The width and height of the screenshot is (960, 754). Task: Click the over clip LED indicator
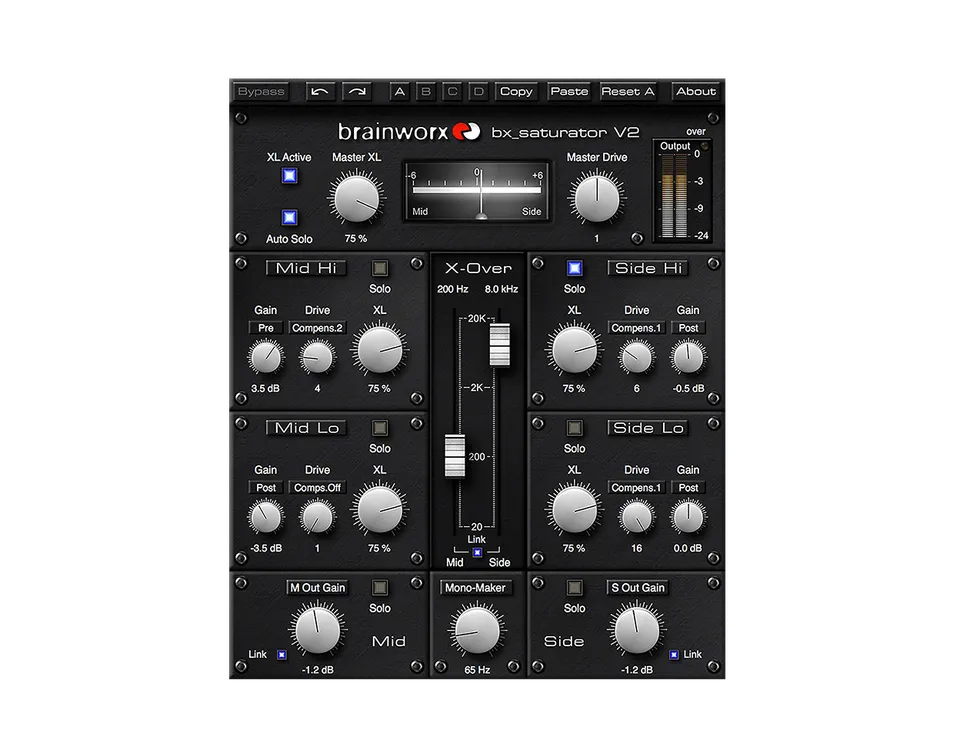(705, 146)
